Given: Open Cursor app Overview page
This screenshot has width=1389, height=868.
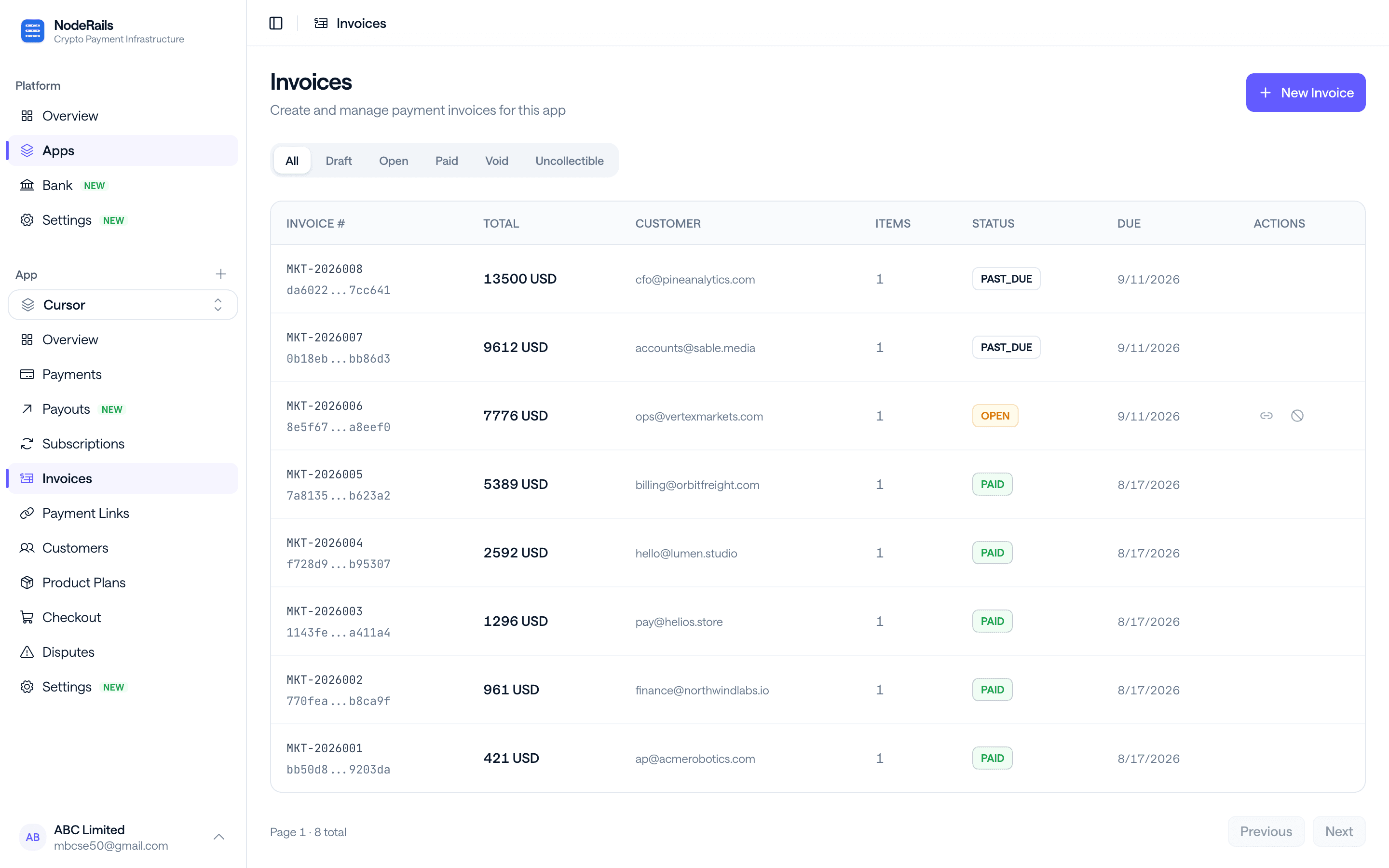Looking at the screenshot, I should 123,339.
